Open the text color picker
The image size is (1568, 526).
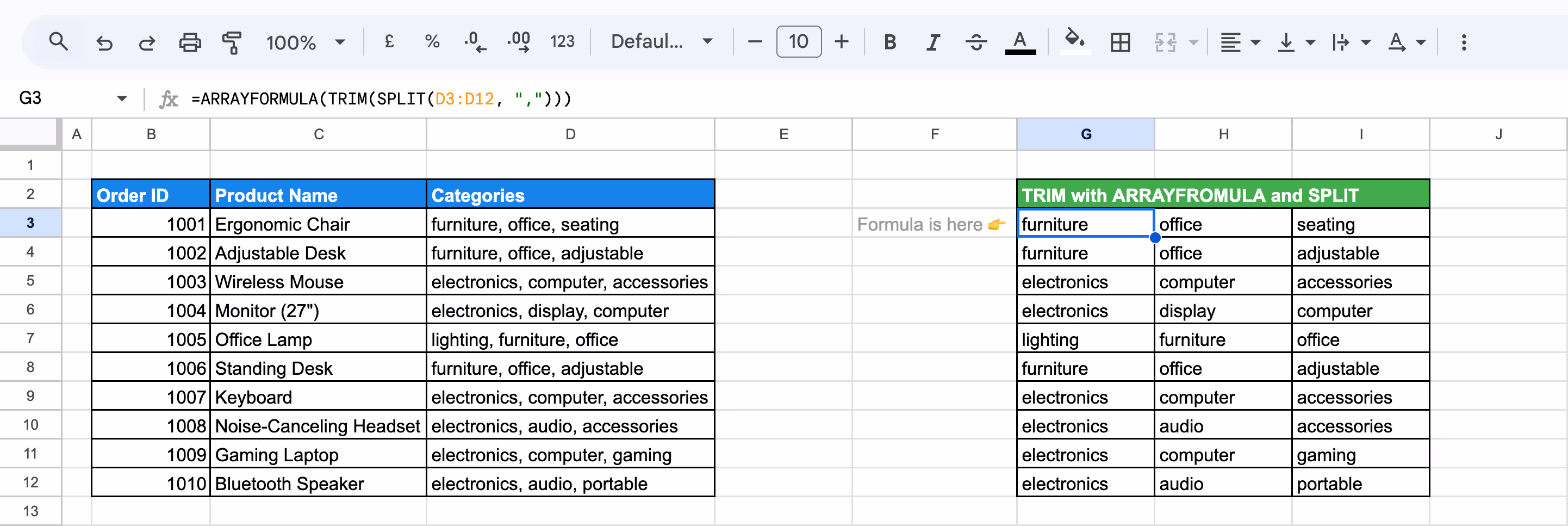(x=1020, y=42)
